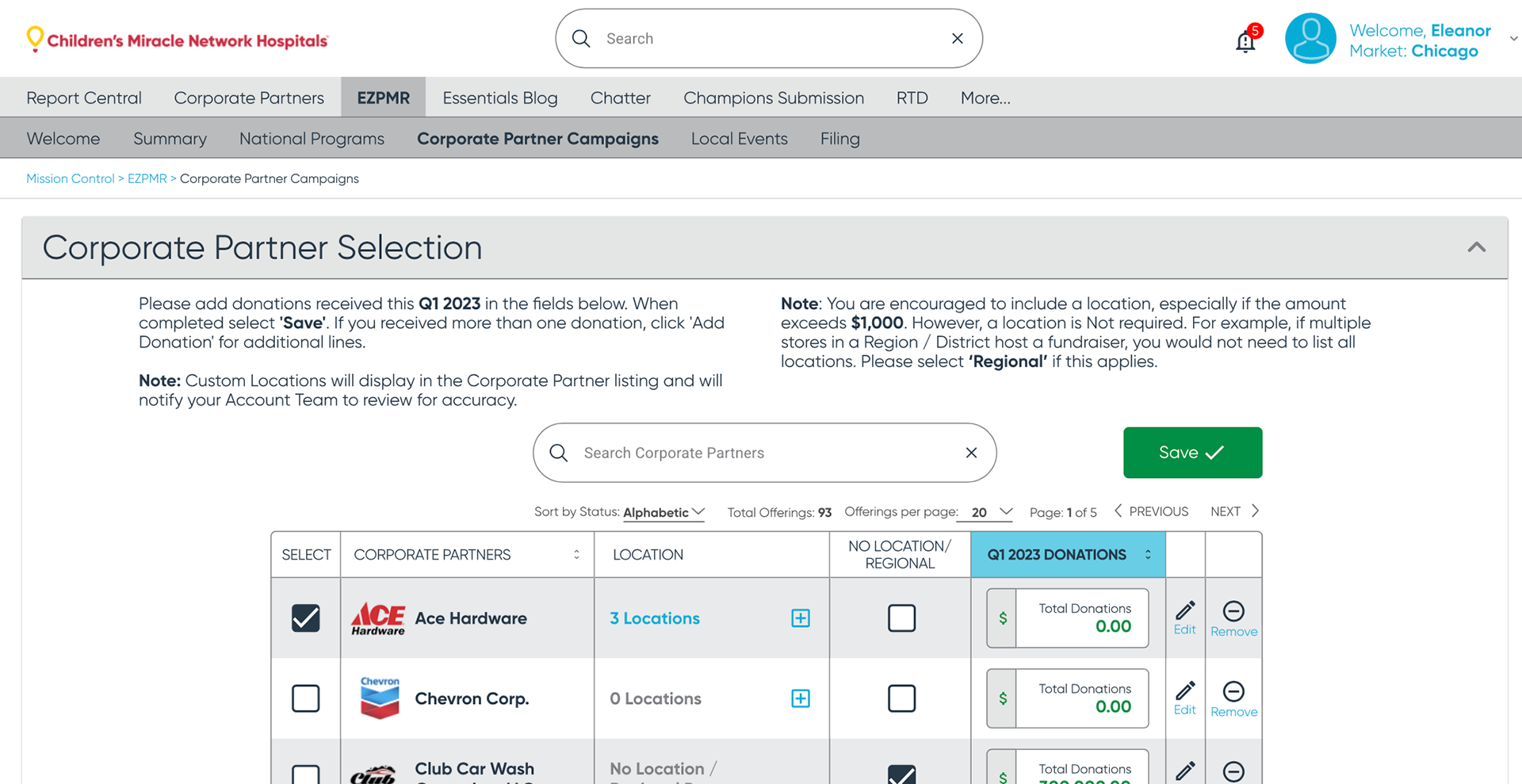Check Ace Hardware No Location/Regional box
This screenshot has width=1522, height=784.
(901, 618)
